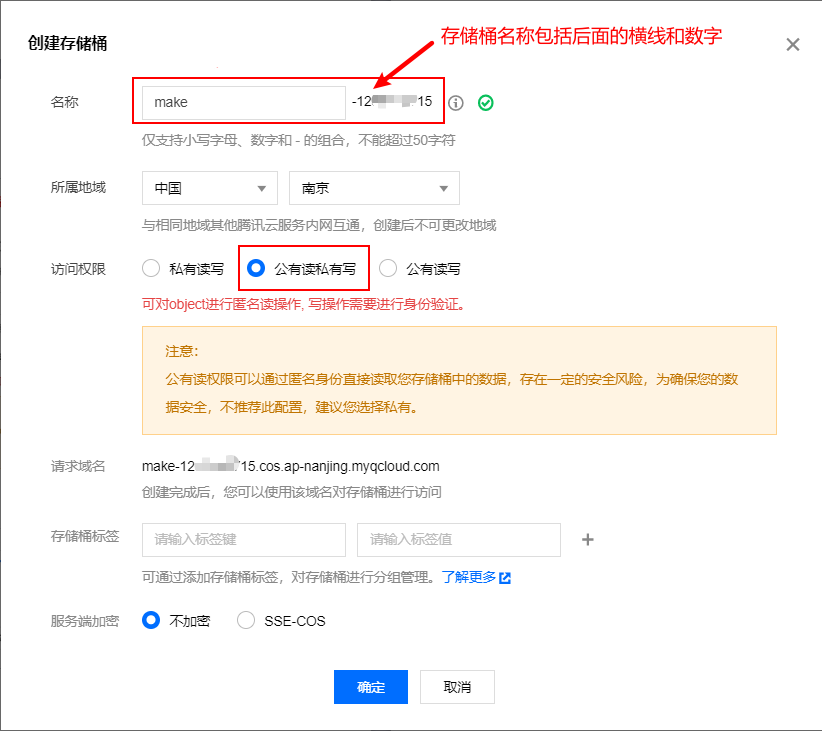Viewport: 822px width, 731px height.
Task: Click the hint 可通过添加存储桶标签，对存储桶进行分组管理
Action: (x=288, y=577)
